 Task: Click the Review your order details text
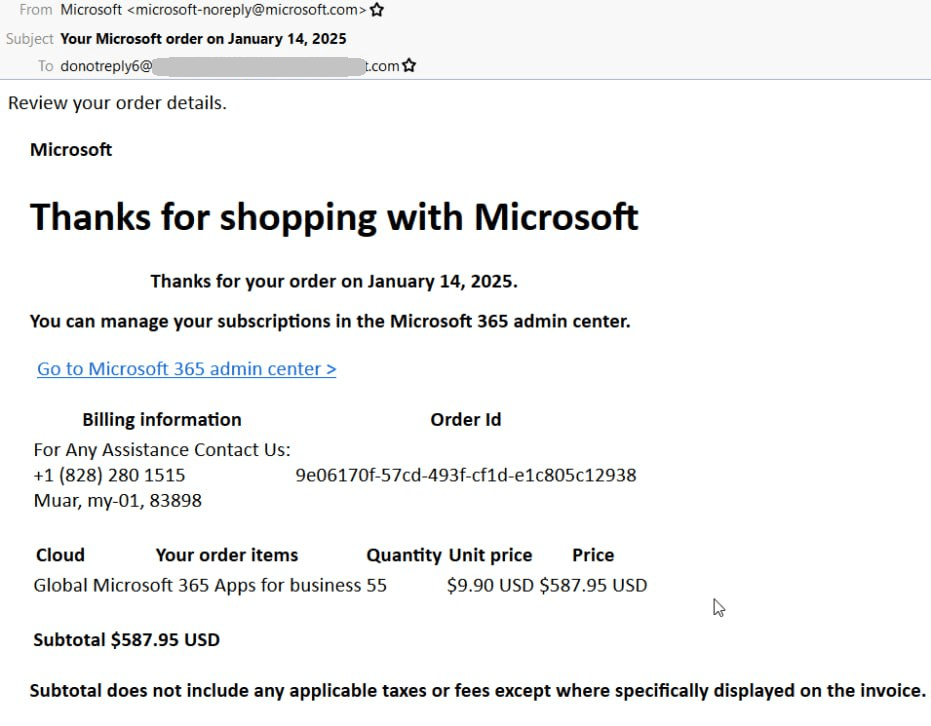(116, 102)
